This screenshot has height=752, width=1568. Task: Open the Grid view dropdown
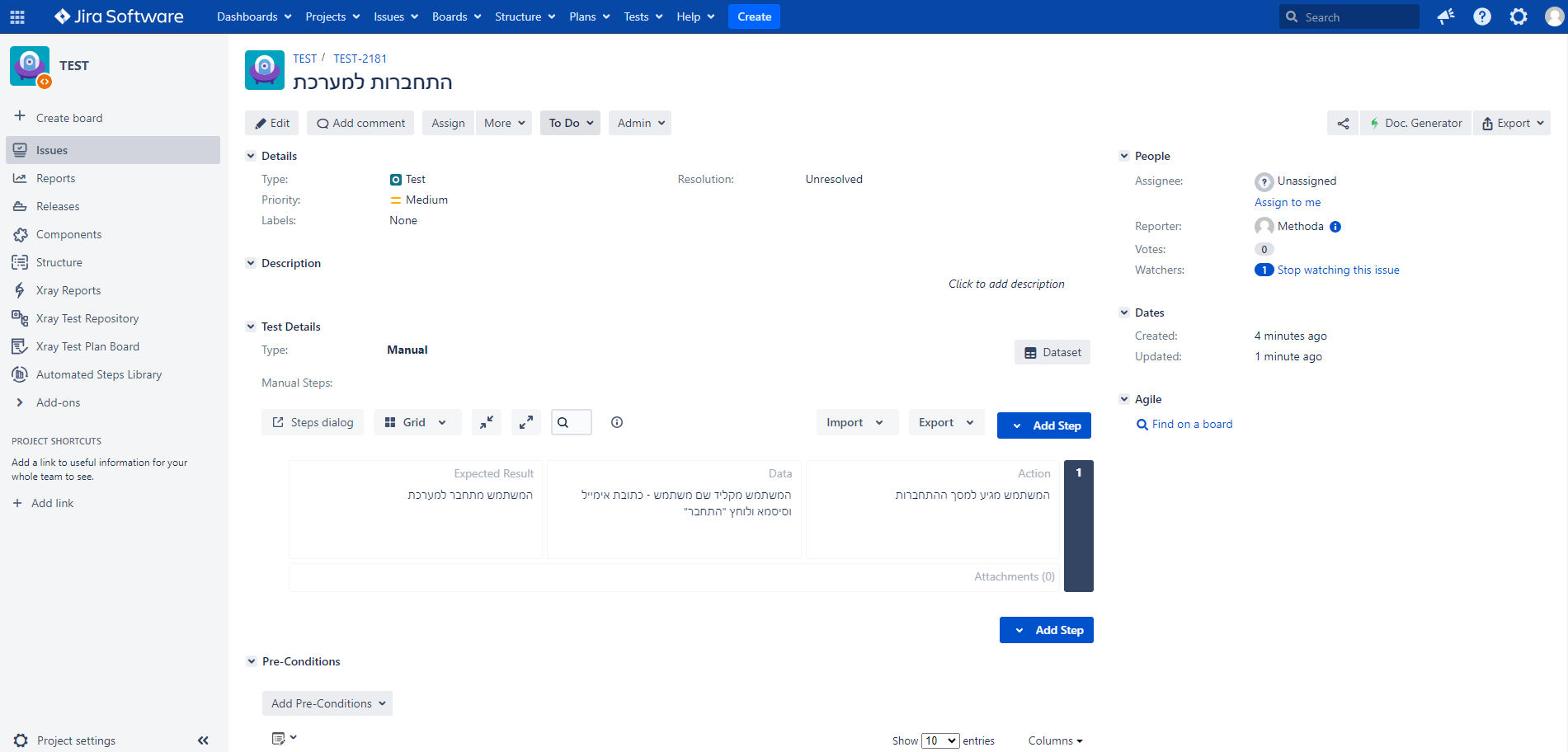click(416, 422)
